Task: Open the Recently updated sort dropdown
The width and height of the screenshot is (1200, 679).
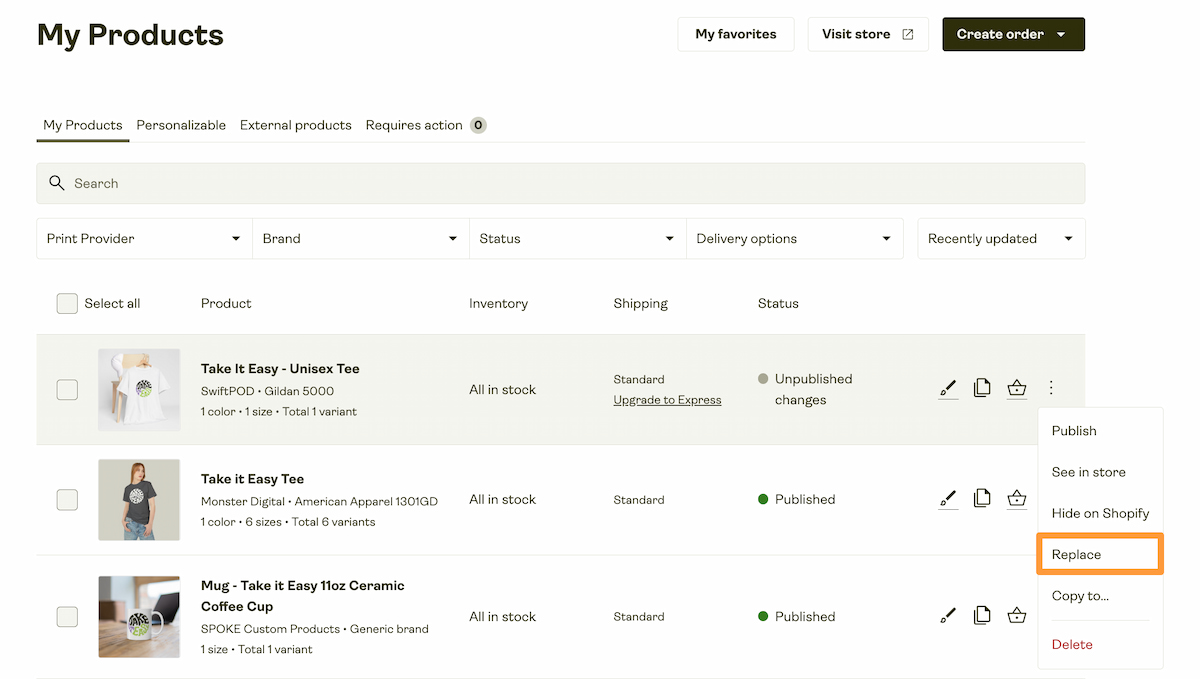Action: click(x=1000, y=238)
